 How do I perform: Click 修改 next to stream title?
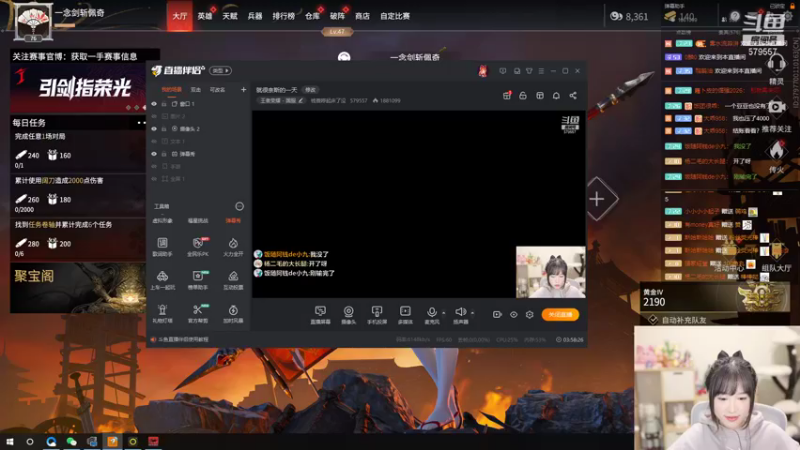[x=310, y=90]
